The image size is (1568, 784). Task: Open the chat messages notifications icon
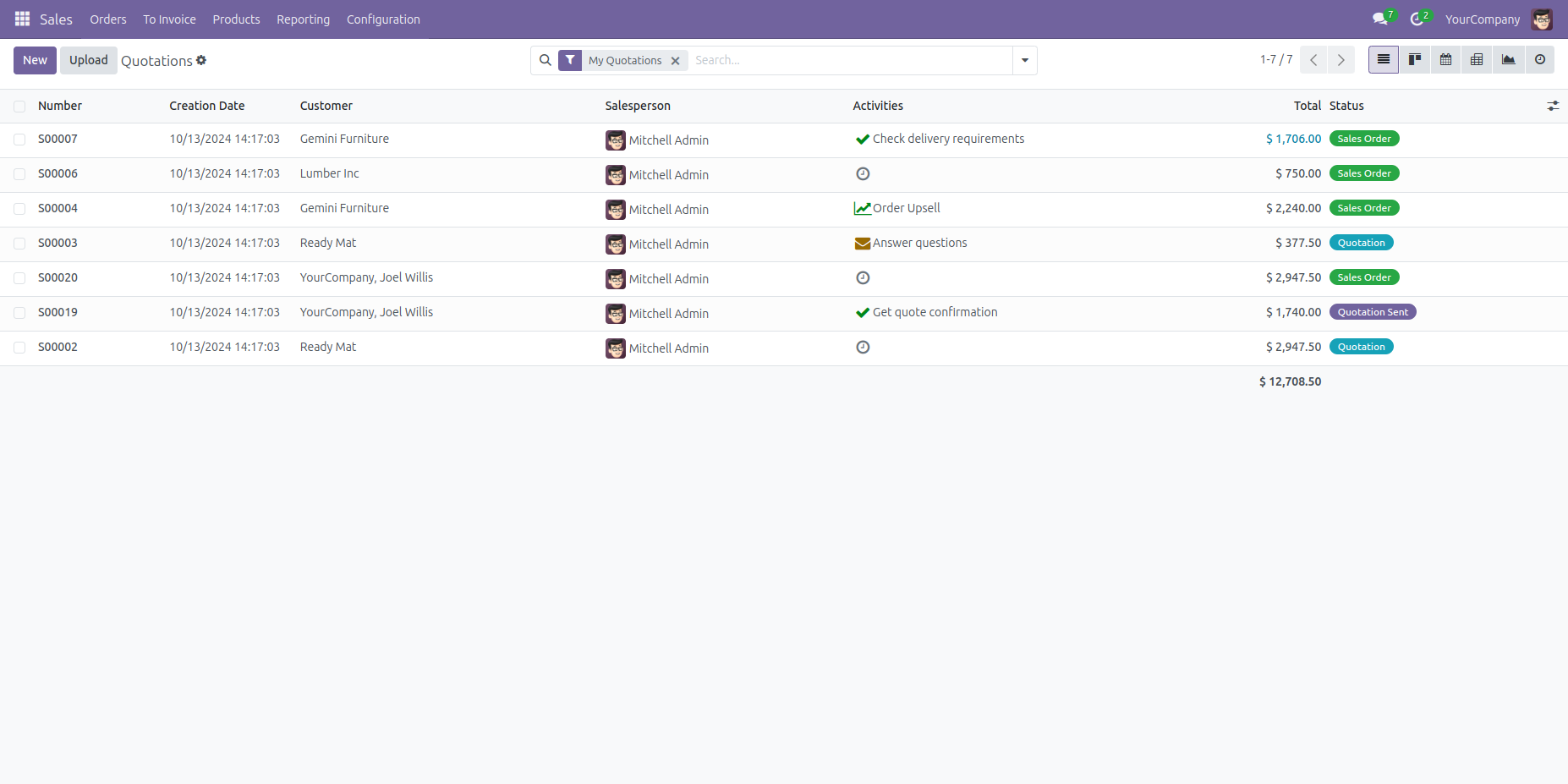pyautogui.click(x=1380, y=19)
